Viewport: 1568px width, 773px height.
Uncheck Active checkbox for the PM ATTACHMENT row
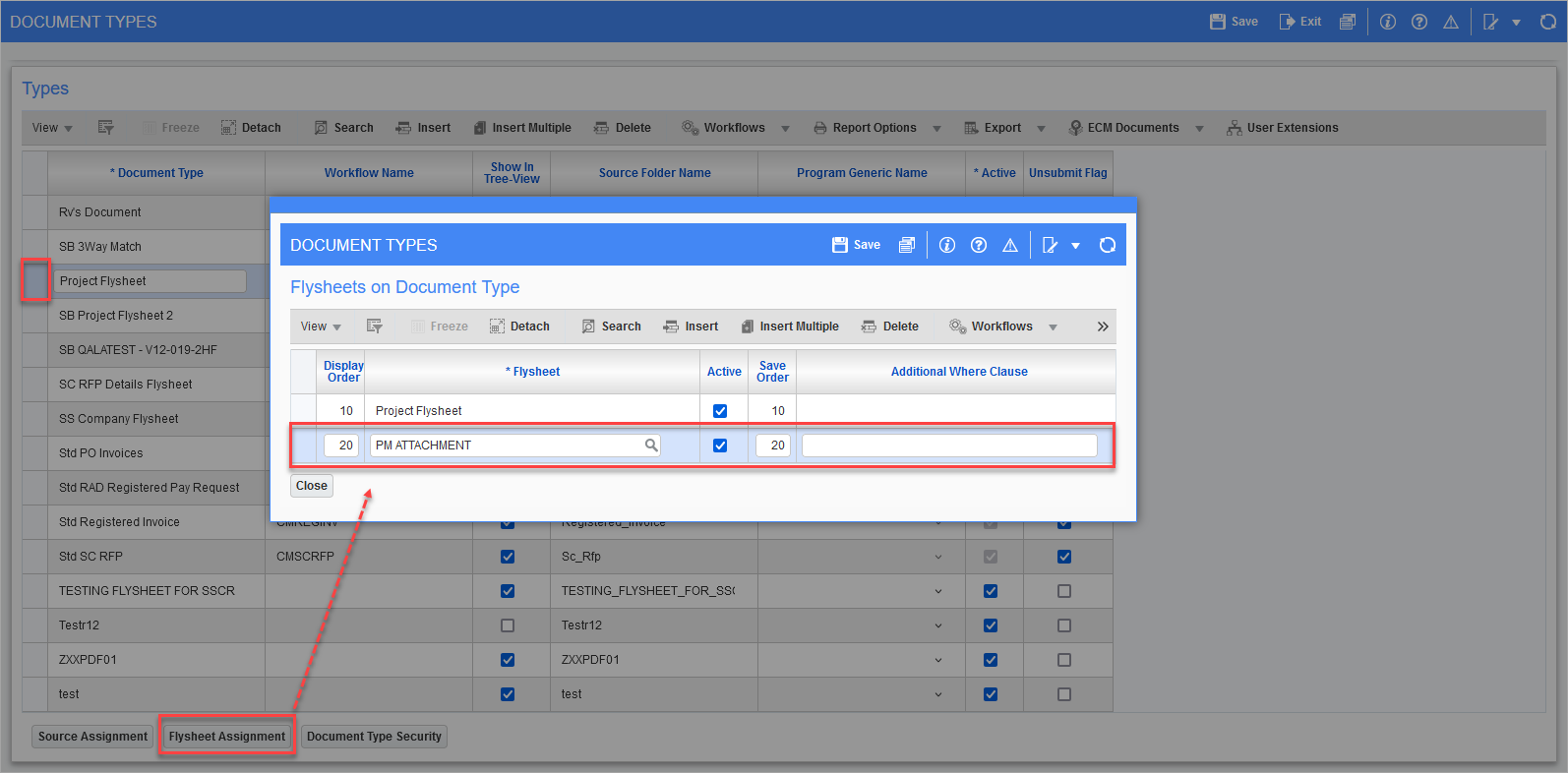(x=720, y=446)
